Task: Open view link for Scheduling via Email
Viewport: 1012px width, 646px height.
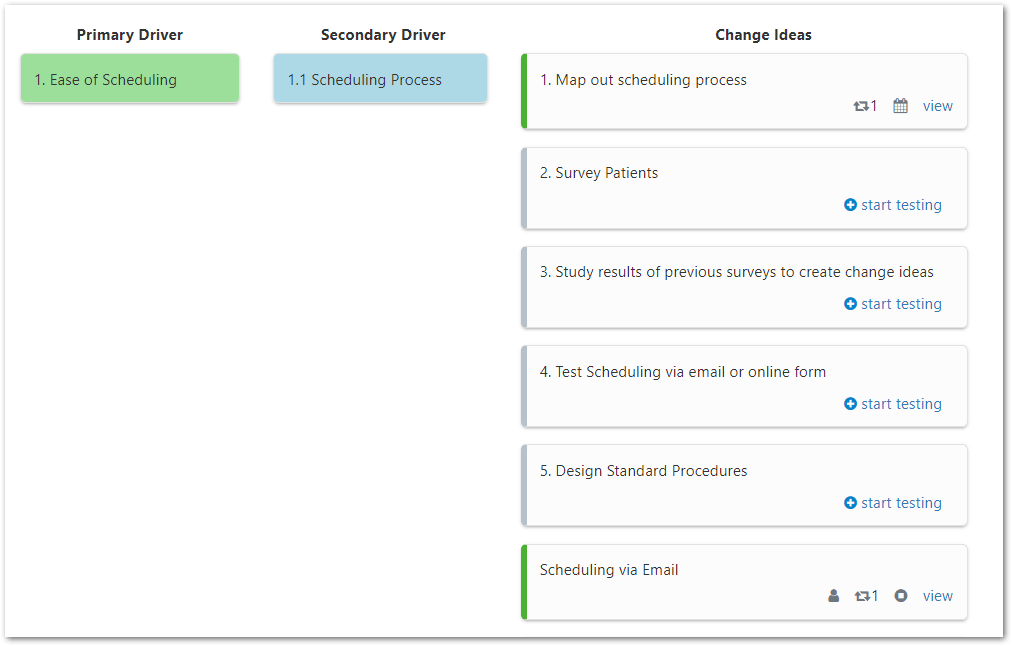Action: [938, 596]
